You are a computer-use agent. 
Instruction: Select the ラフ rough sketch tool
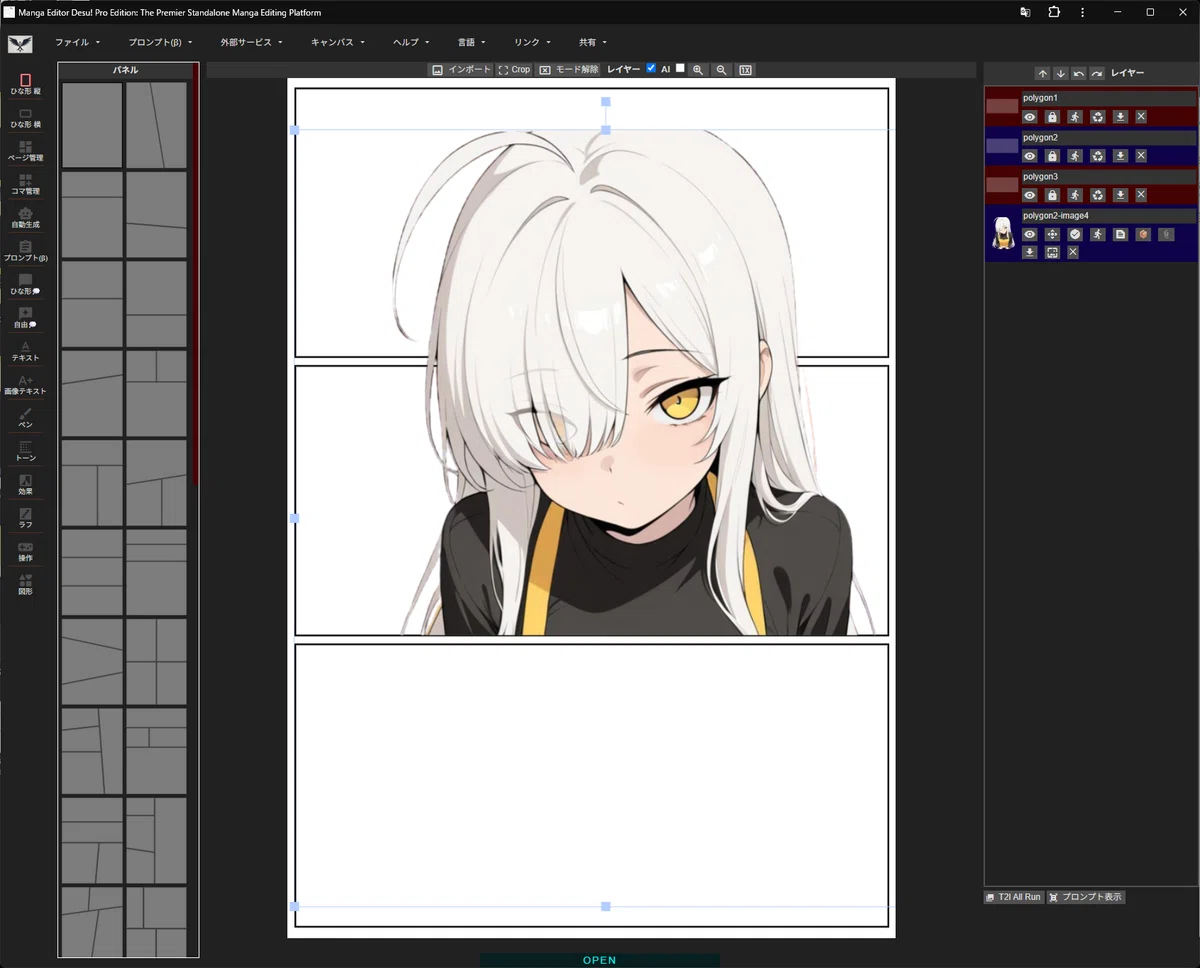[25, 518]
